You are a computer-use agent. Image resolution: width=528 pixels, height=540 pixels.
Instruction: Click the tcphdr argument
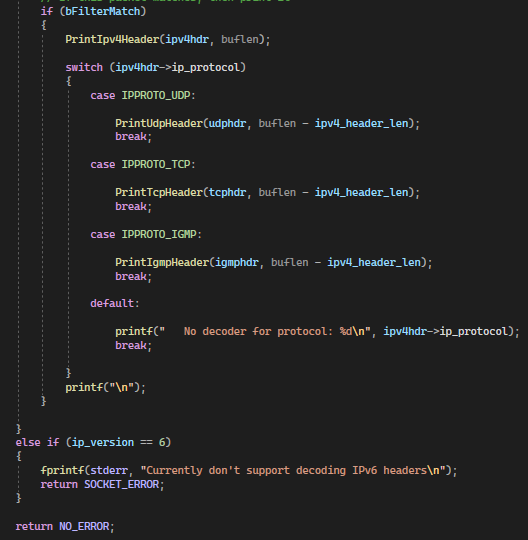click(227, 192)
